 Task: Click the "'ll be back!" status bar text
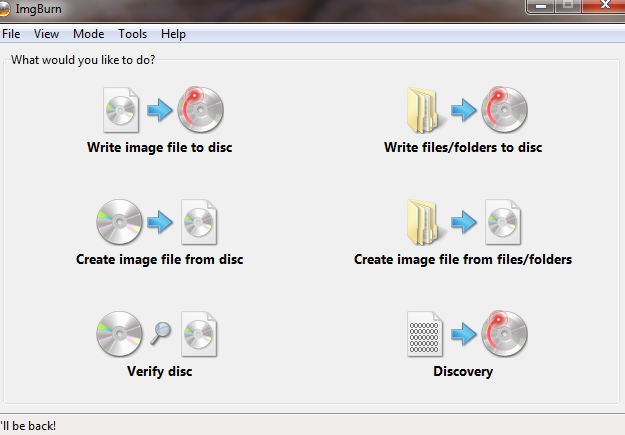click(x=28, y=426)
